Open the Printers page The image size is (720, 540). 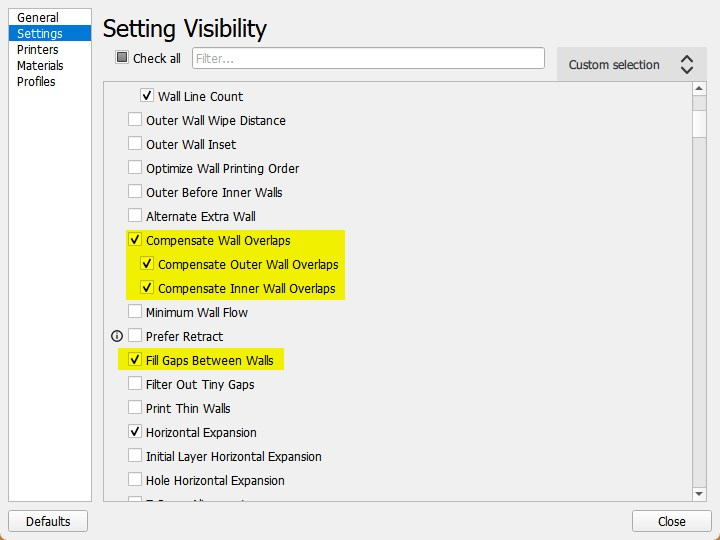[x=38, y=50]
